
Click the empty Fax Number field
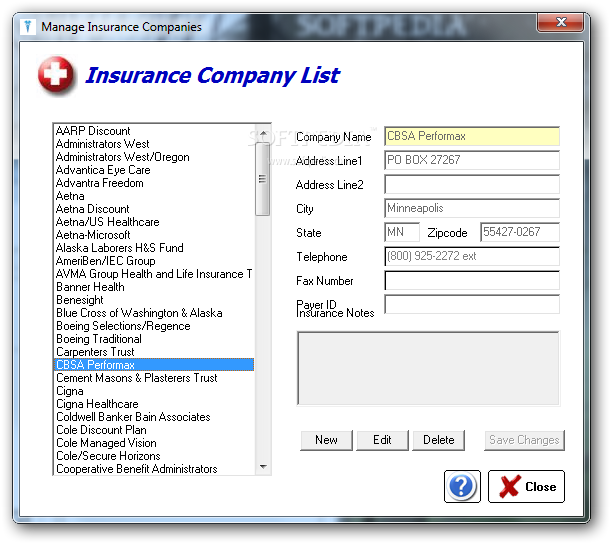pyautogui.click(x=472, y=280)
